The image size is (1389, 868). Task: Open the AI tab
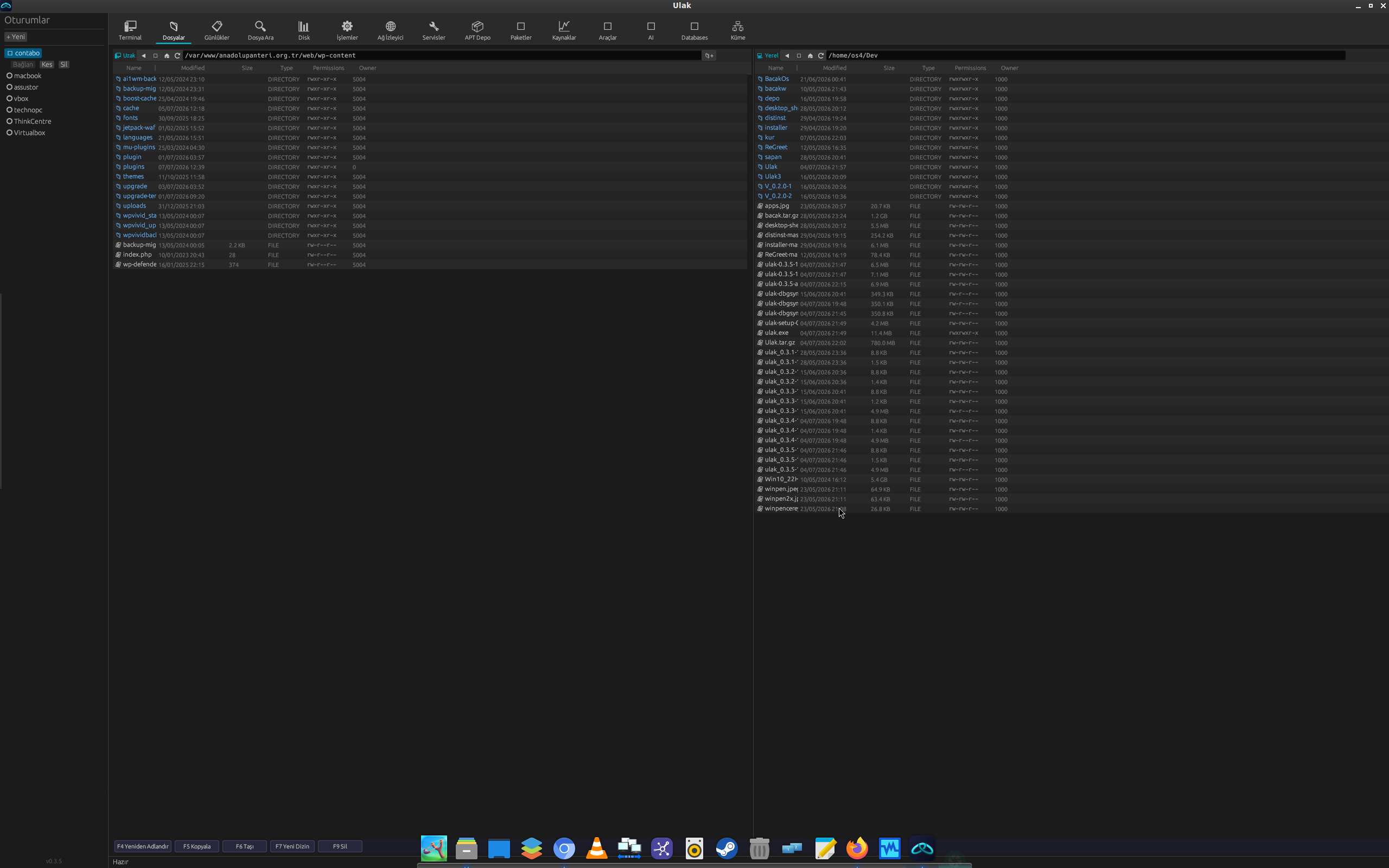[651, 30]
